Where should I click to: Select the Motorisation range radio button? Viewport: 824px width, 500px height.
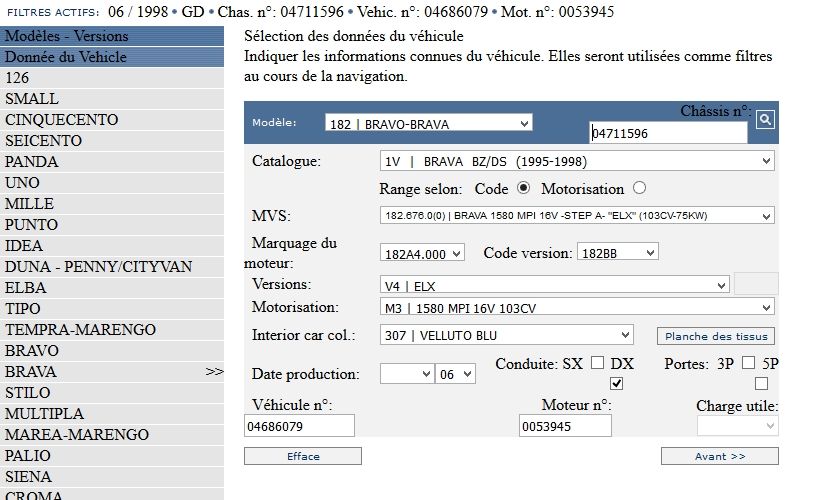[639, 188]
